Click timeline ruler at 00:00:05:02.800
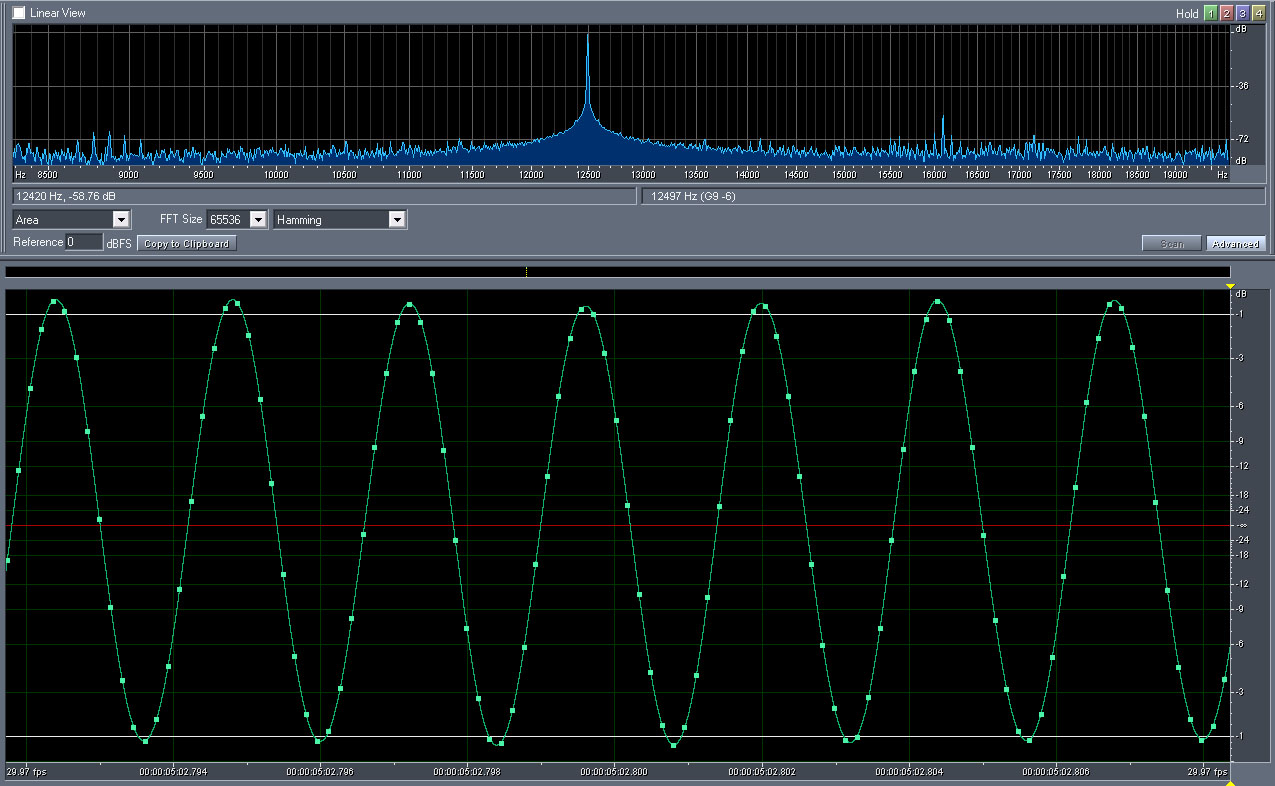This screenshot has width=1275, height=786. [614, 772]
